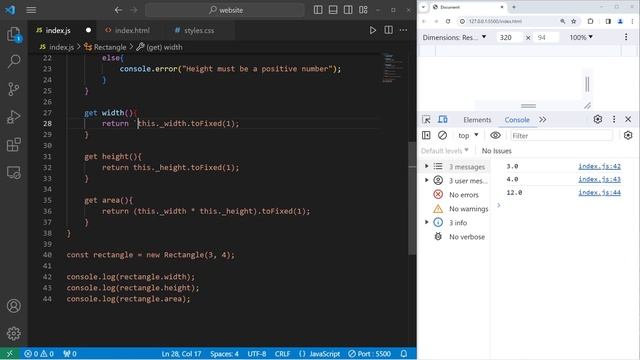The height and width of the screenshot is (360, 640).
Task: Open the Dimensions responsive dropdown
Action: pyautogui.click(x=454, y=37)
